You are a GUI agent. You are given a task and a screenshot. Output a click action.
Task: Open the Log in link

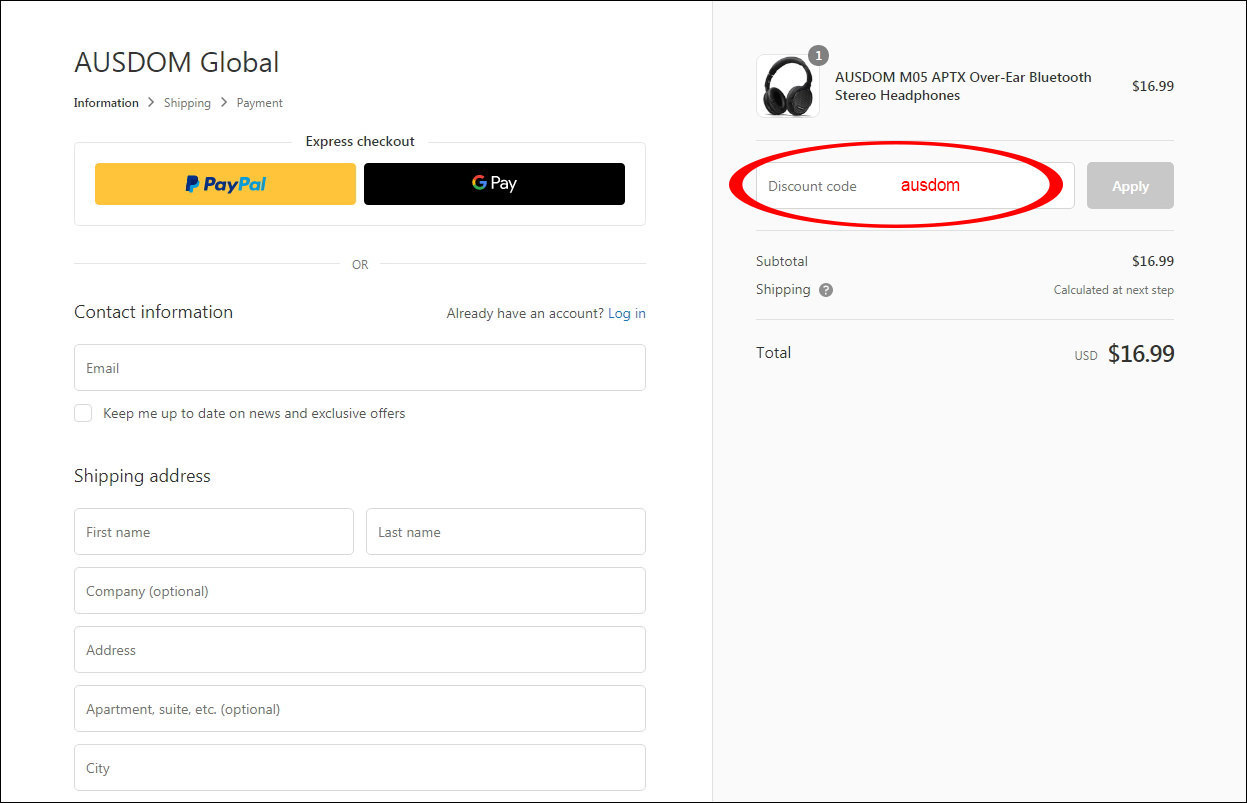tap(627, 313)
